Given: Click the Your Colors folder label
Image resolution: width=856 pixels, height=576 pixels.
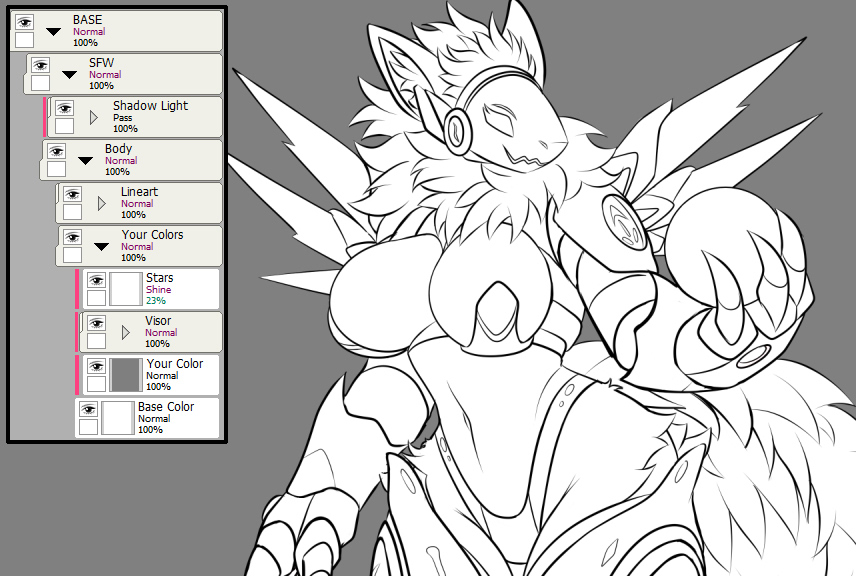Looking at the screenshot, I should [152, 235].
